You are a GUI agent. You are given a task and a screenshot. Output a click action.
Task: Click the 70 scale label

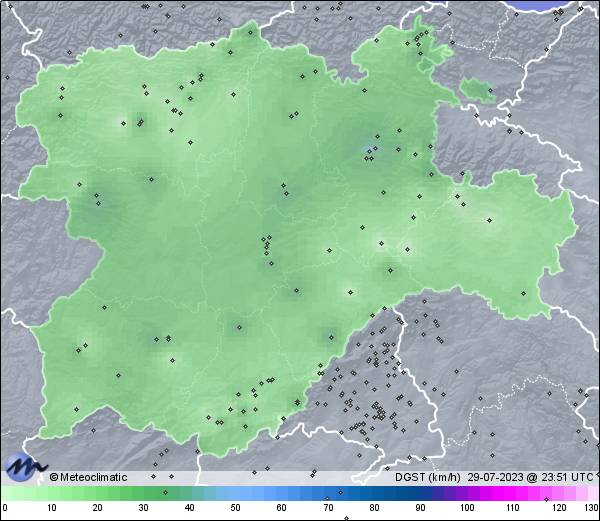328,508
